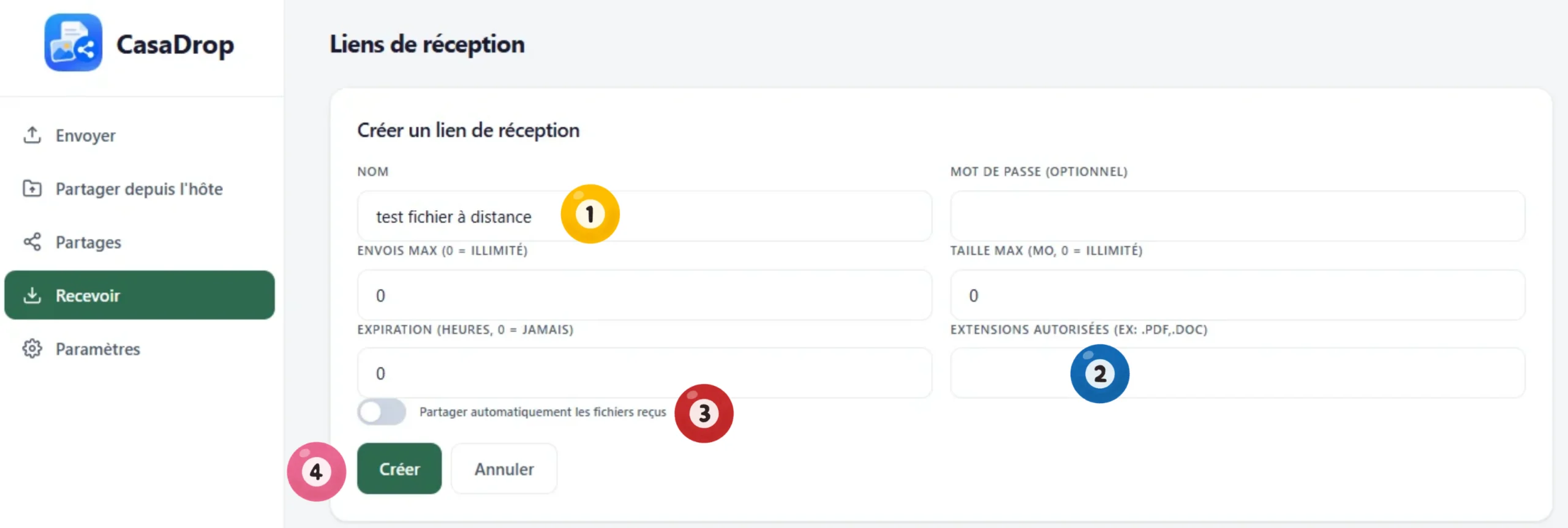This screenshot has height=528, width=1568.
Task: Click the EXTENSIONS AUTORISÉES label text
Action: click(1079, 330)
